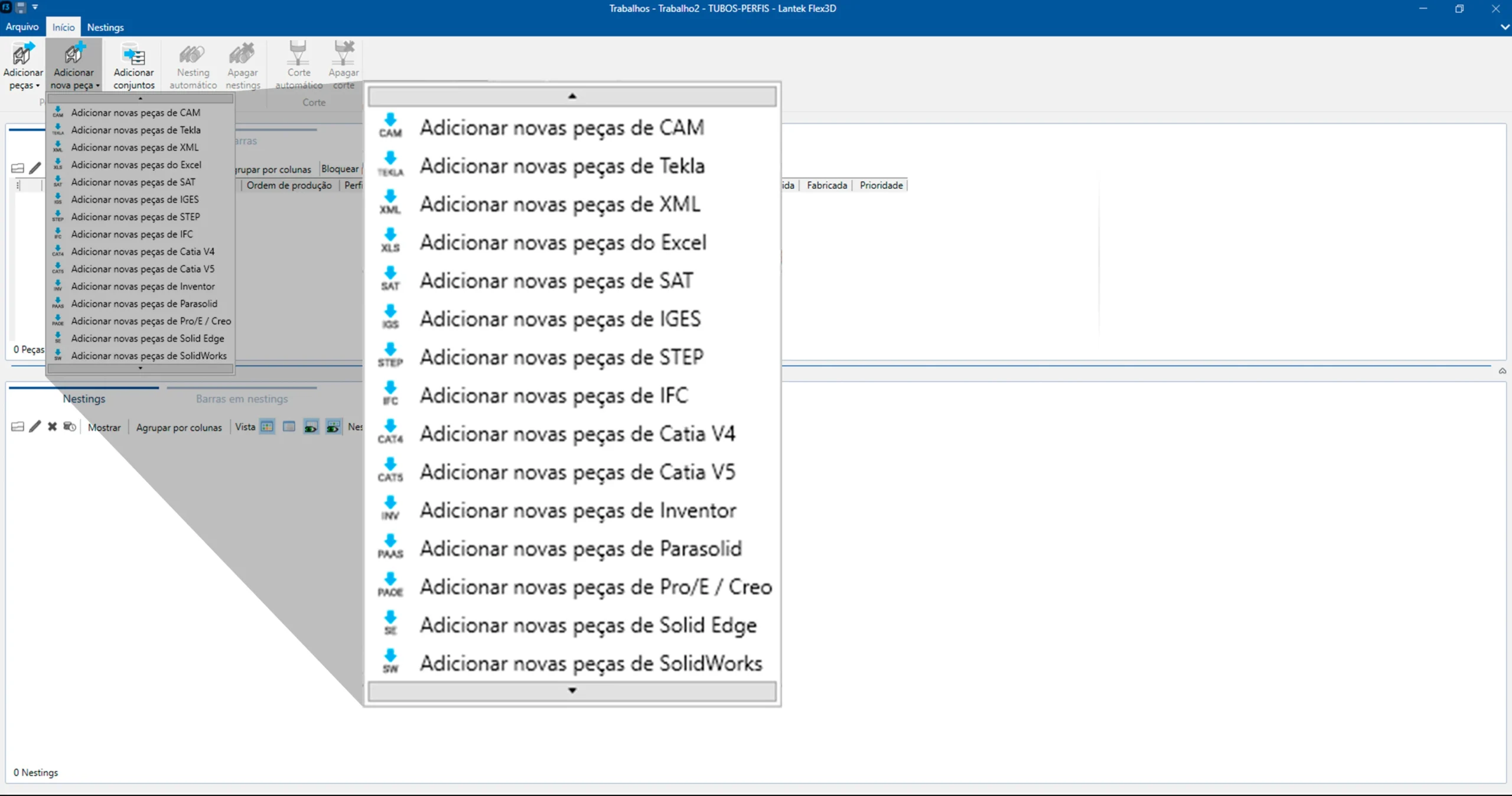Click the Apagar corte ribbon icon
This screenshot has width=1512, height=796.
[x=343, y=54]
